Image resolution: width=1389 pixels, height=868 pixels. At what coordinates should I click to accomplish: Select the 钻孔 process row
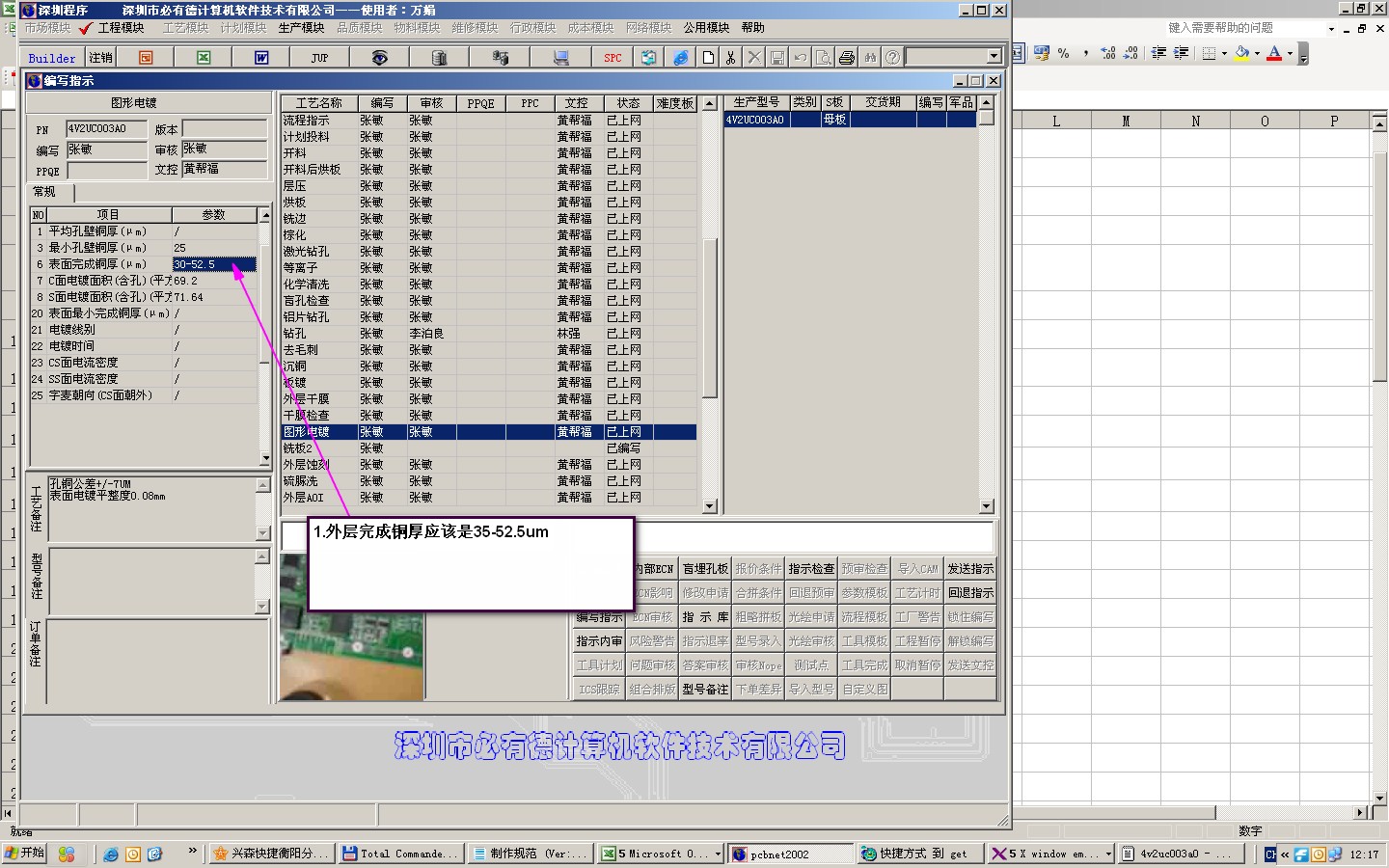[489, 334]
